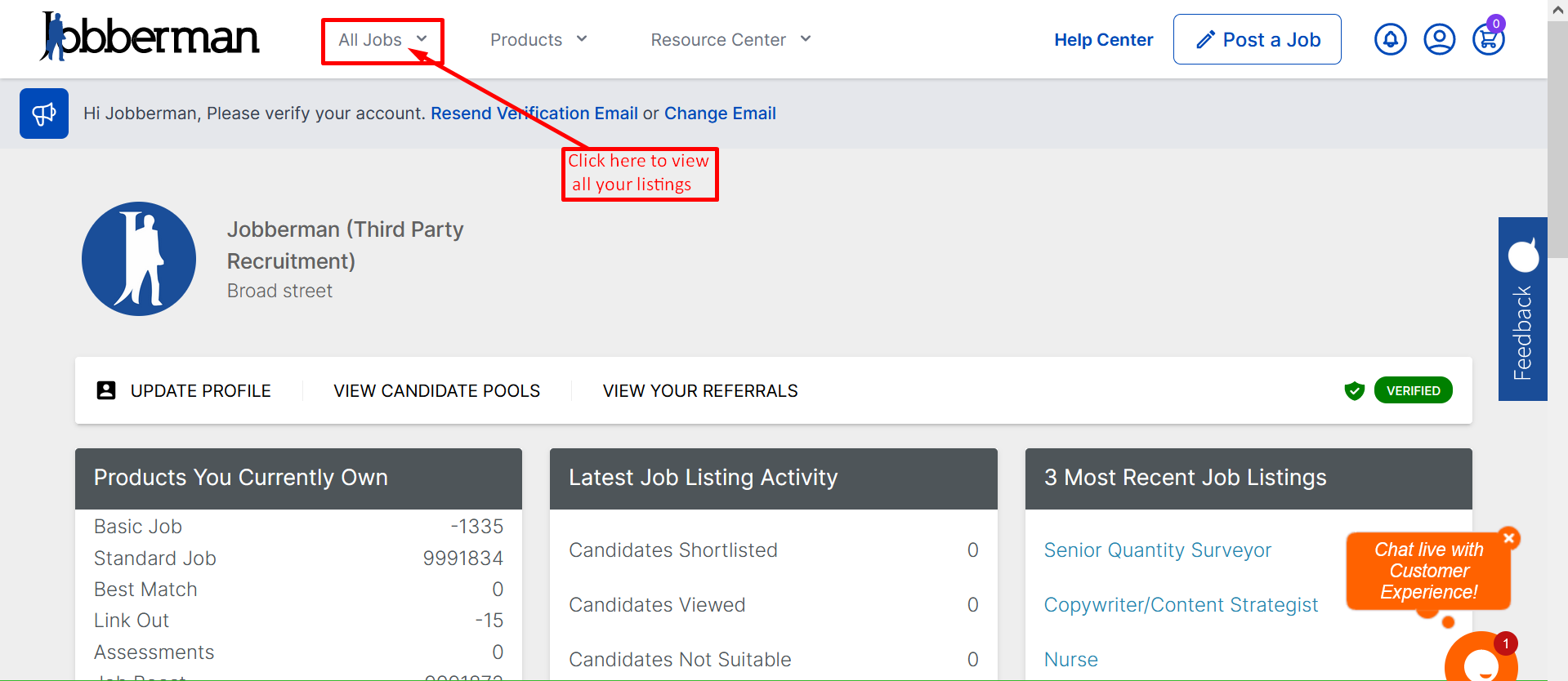1568x681 pixels.
Task: Open the shopping cart icon
Action: [x=1488, y=39]
